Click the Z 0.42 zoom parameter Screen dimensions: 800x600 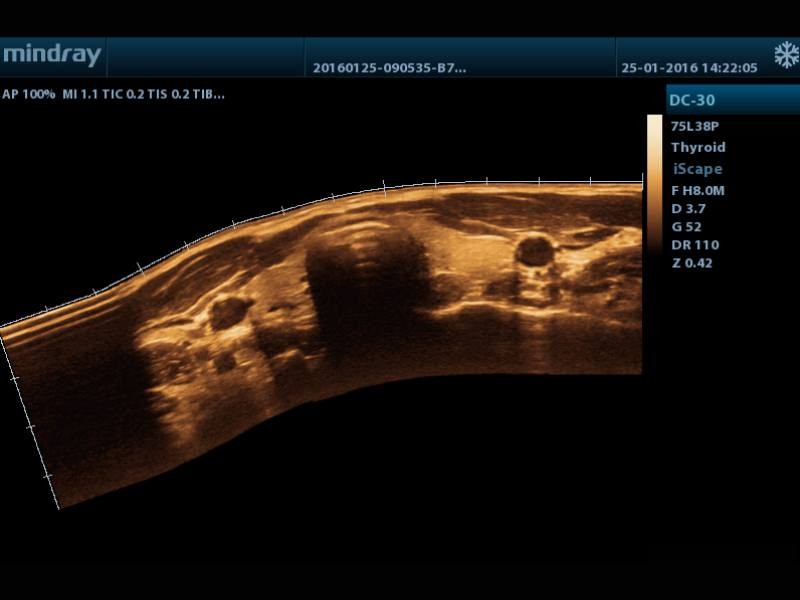tap(692, 263)
